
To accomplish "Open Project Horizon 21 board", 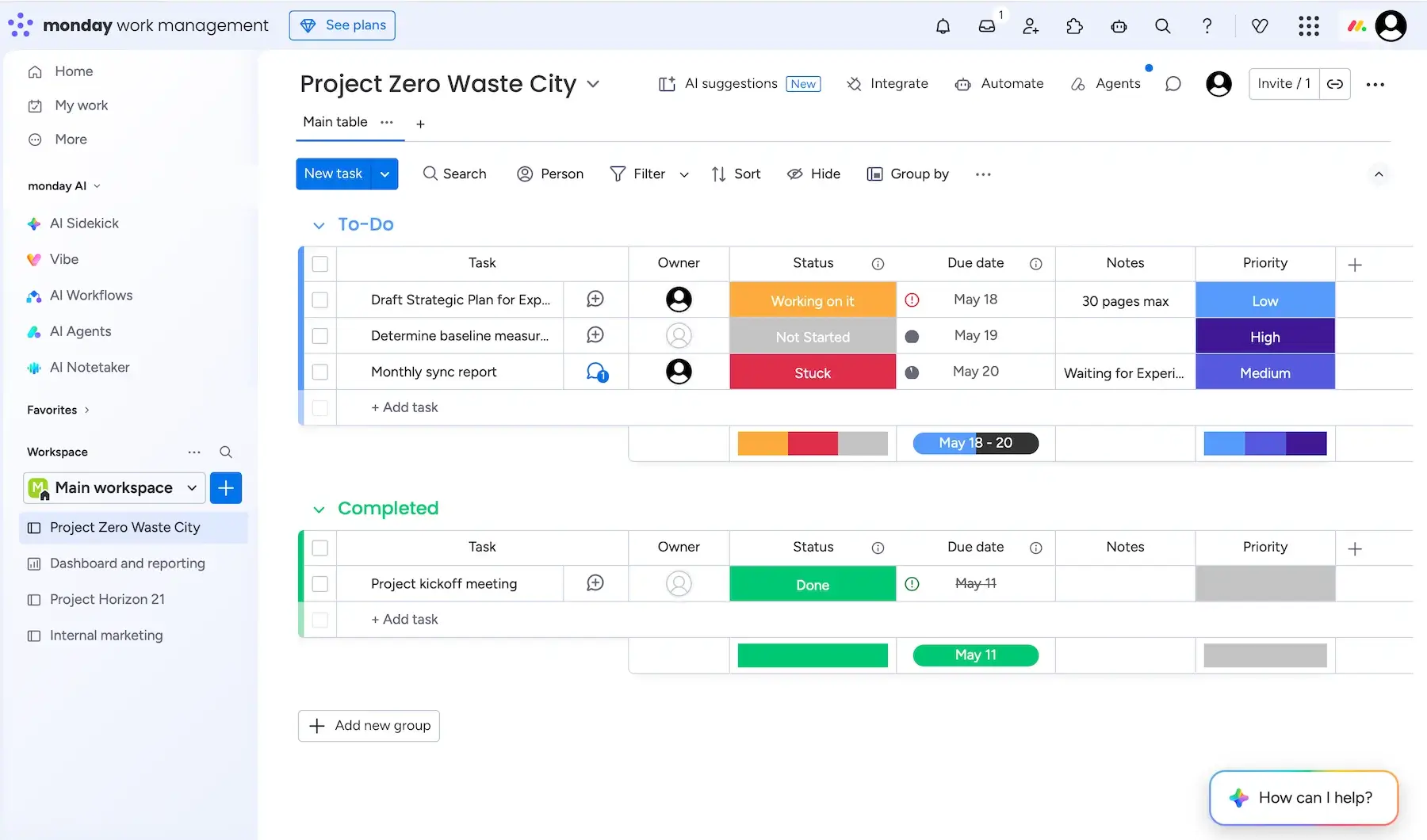I will click(x=107, y=600).
